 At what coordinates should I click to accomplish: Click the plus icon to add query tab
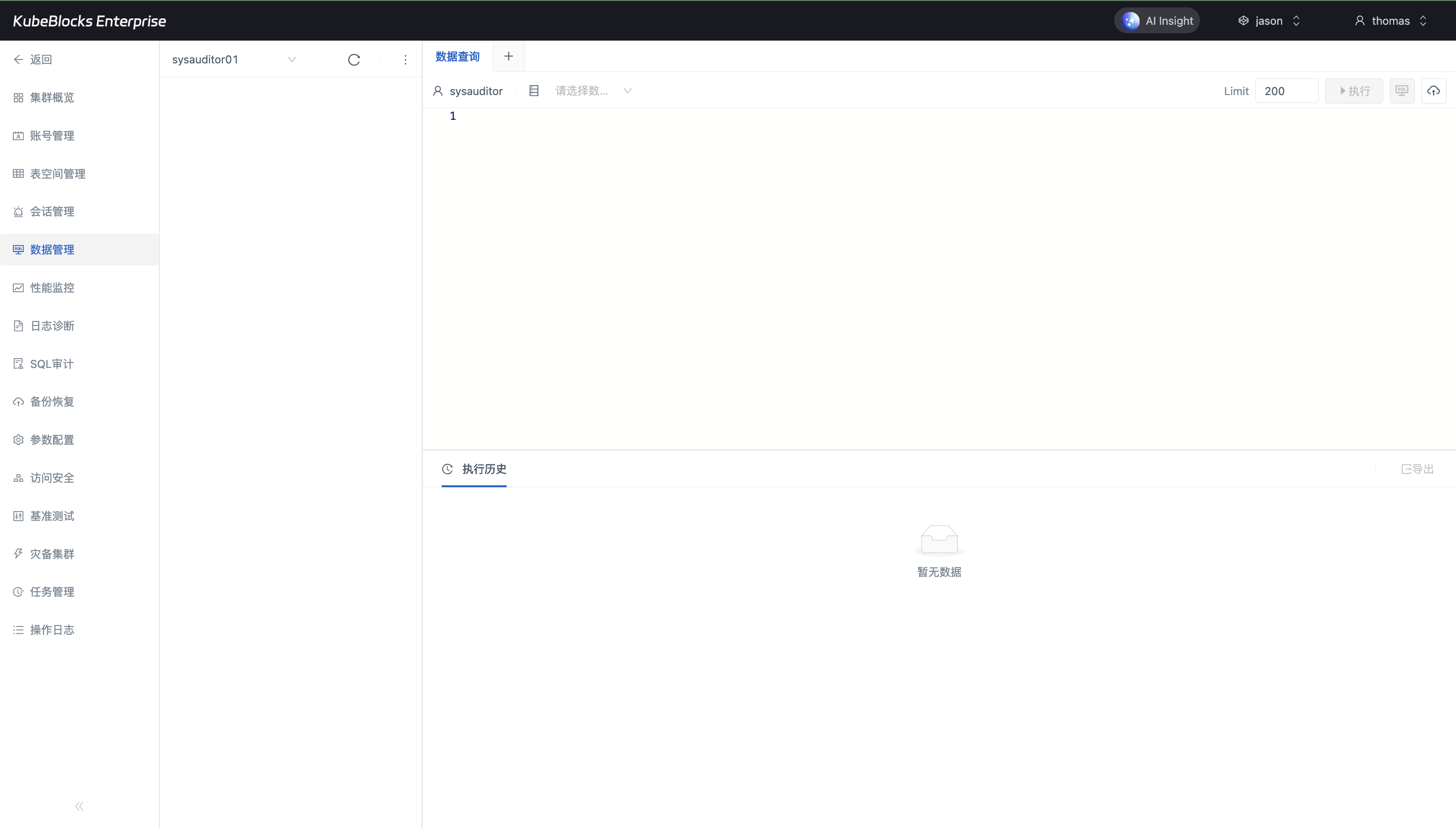pyautogui.click(x=508, y=56)
